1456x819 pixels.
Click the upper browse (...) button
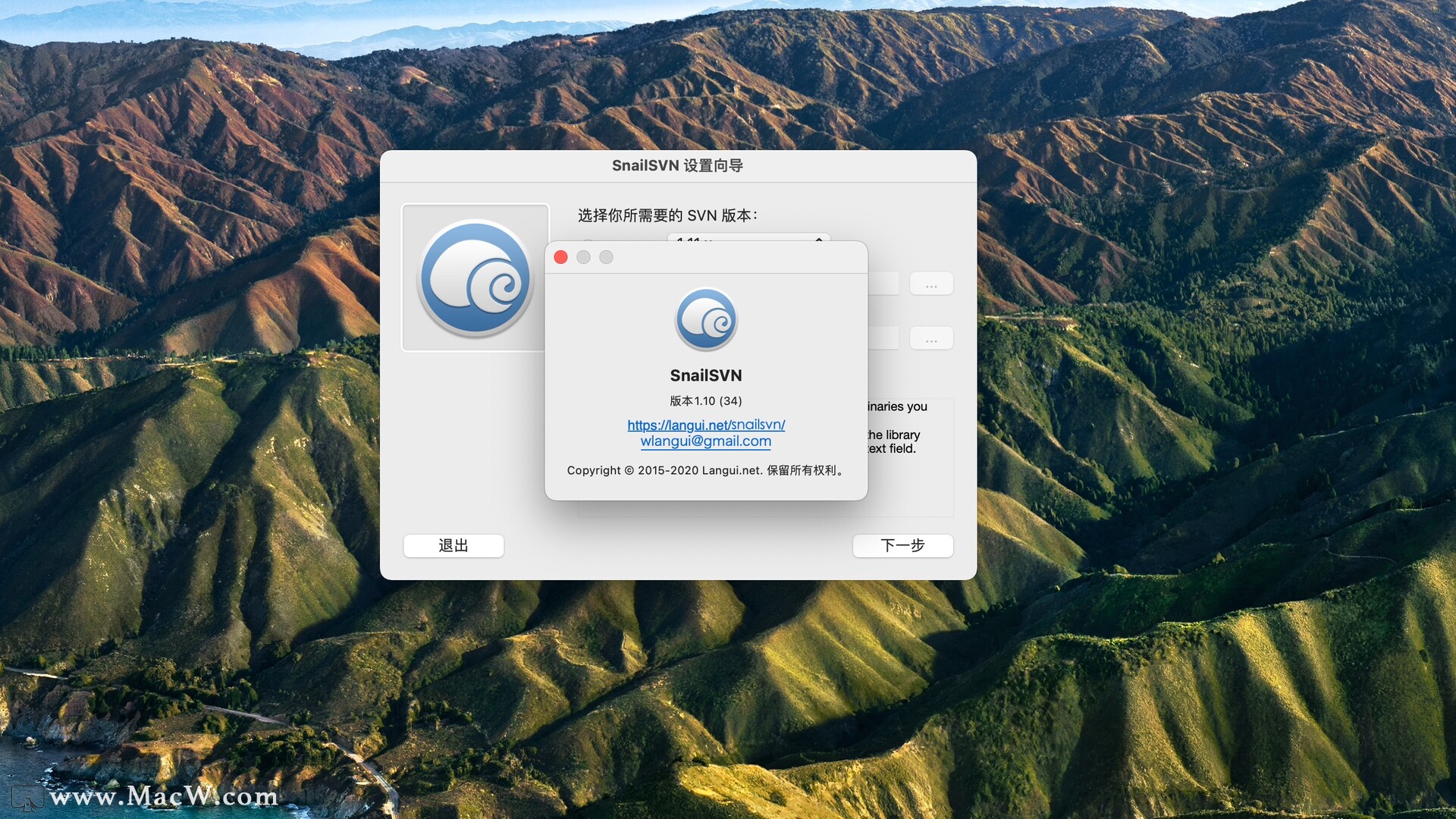click(931, 284)
